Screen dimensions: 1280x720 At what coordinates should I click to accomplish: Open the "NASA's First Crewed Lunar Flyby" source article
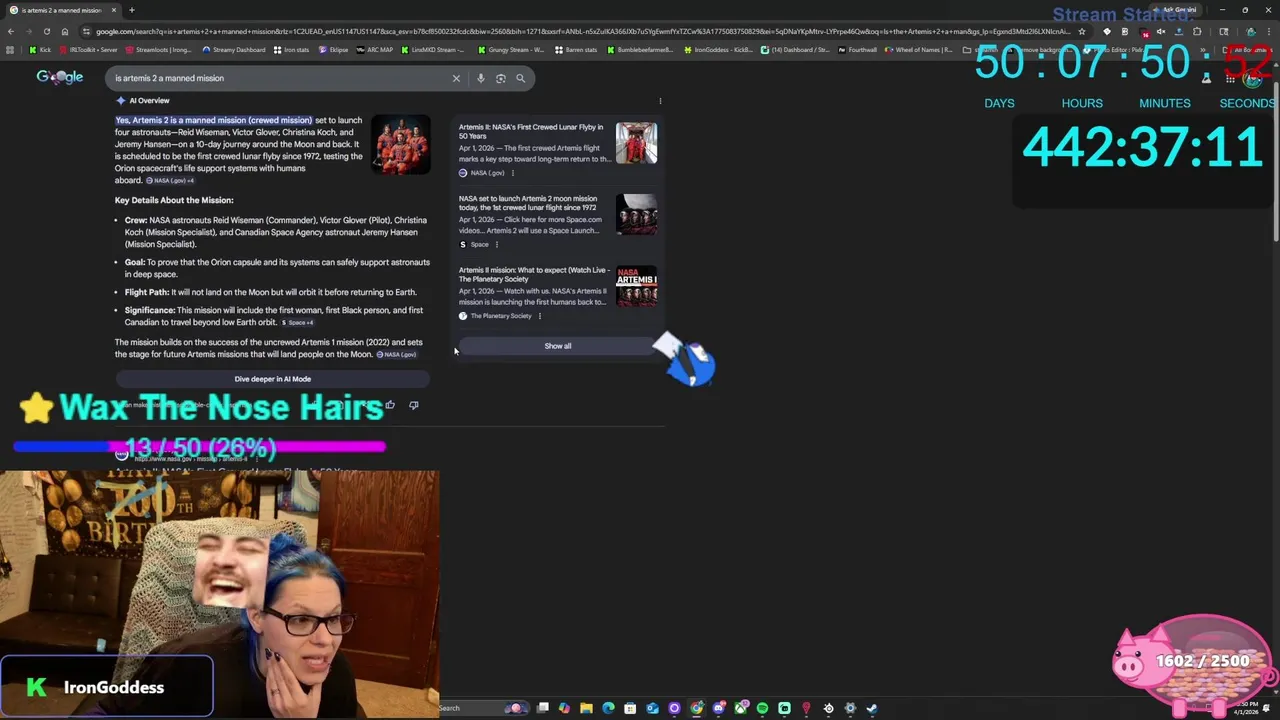531,131
